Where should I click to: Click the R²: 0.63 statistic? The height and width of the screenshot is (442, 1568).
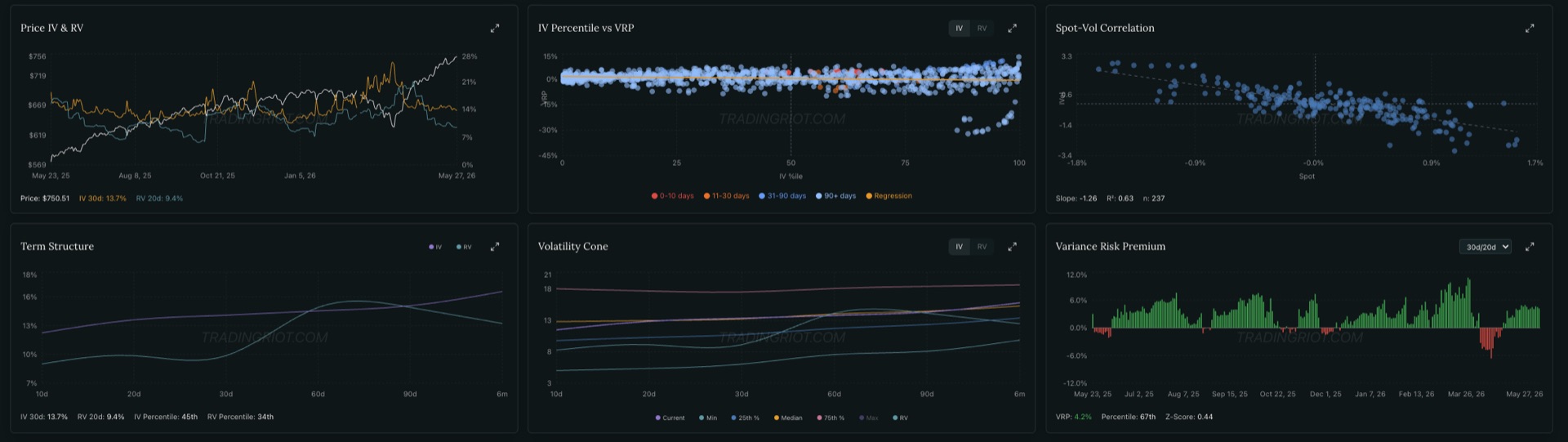click(x=1120, y=199)
